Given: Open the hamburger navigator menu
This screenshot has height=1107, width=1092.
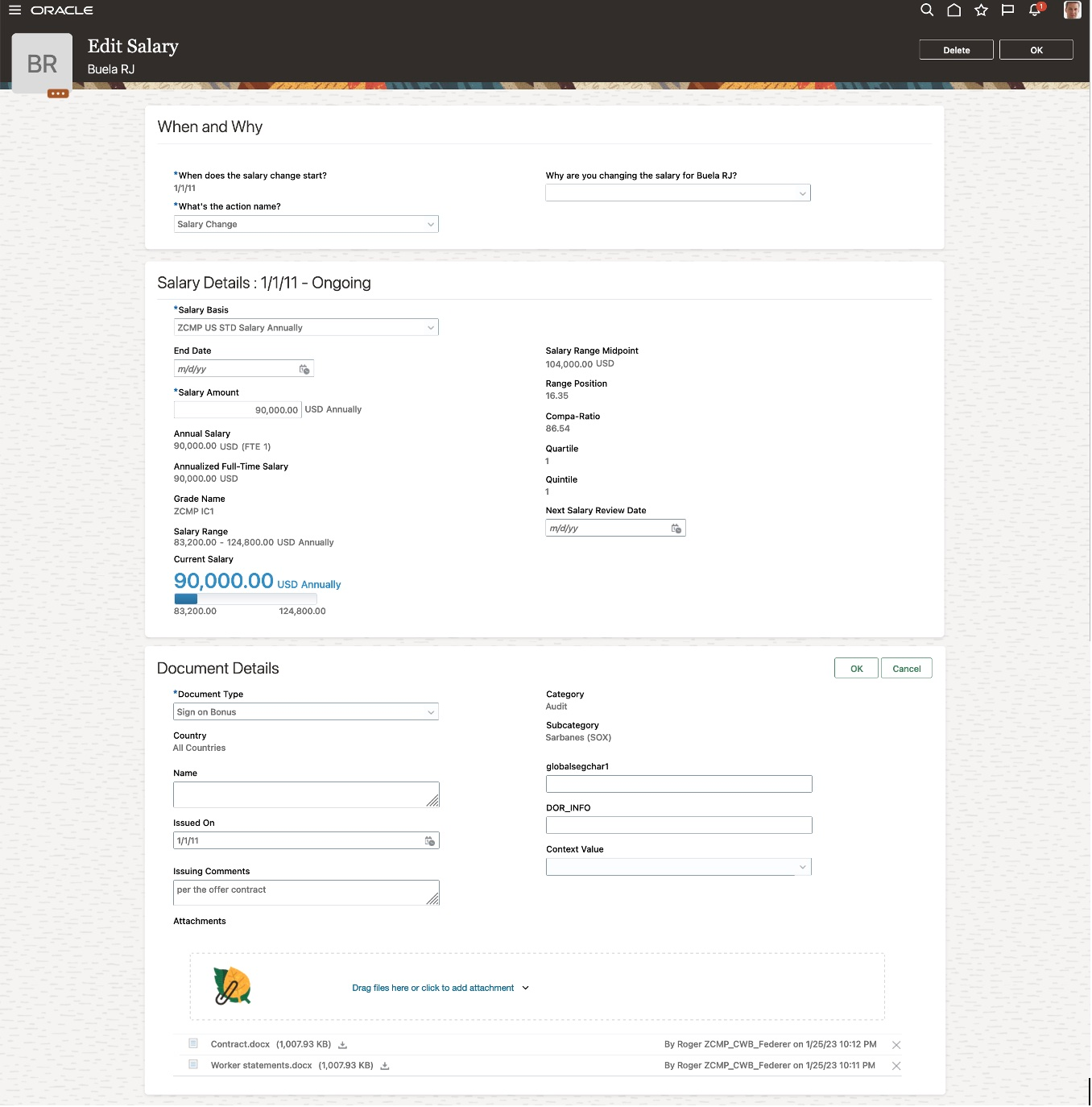Looking at the screenshot, I should [14, 10].
